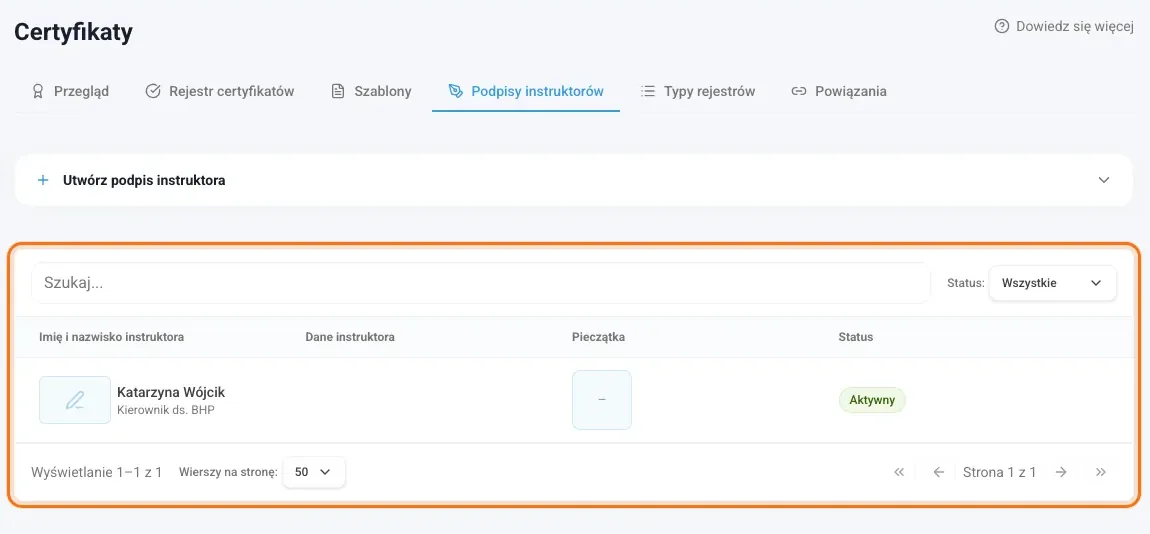Click the checkmark icon beside Rejestr certyfikatów
The height and width of the screenshot is (534, 1150).
pos(153,91)
